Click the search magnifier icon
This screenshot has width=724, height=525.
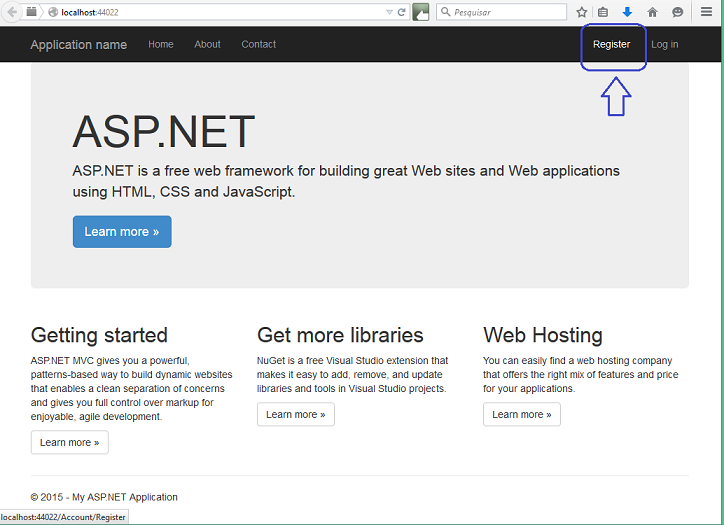(x=446, y=12)
